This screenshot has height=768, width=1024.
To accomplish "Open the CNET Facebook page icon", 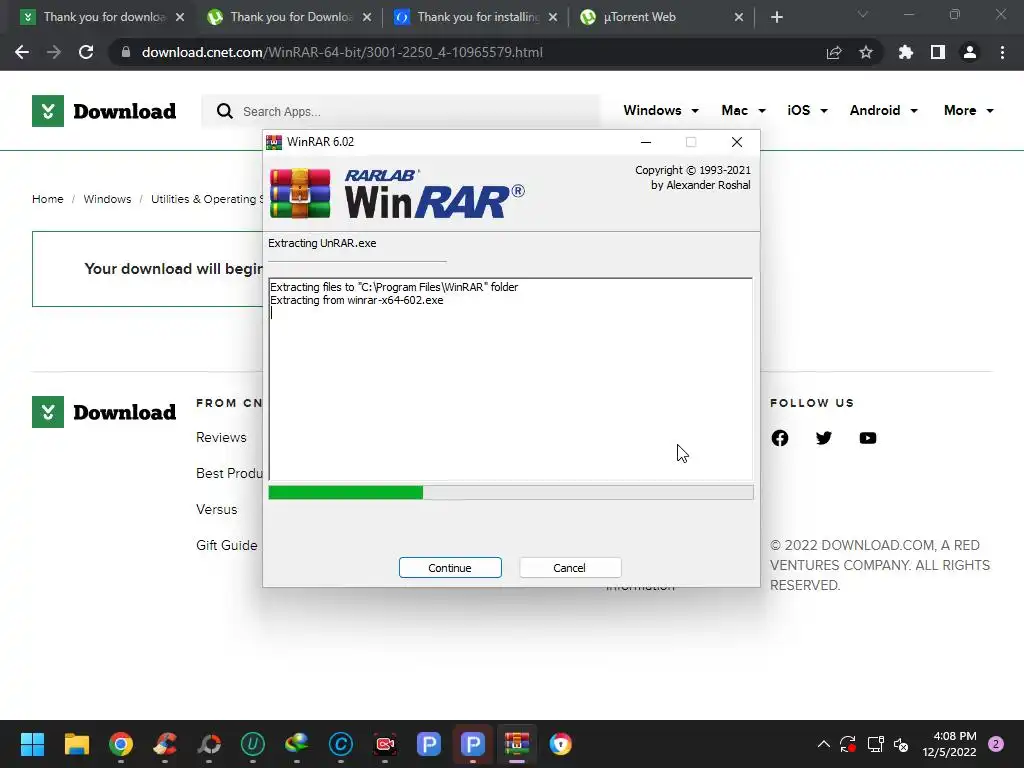I will [780, 438].
